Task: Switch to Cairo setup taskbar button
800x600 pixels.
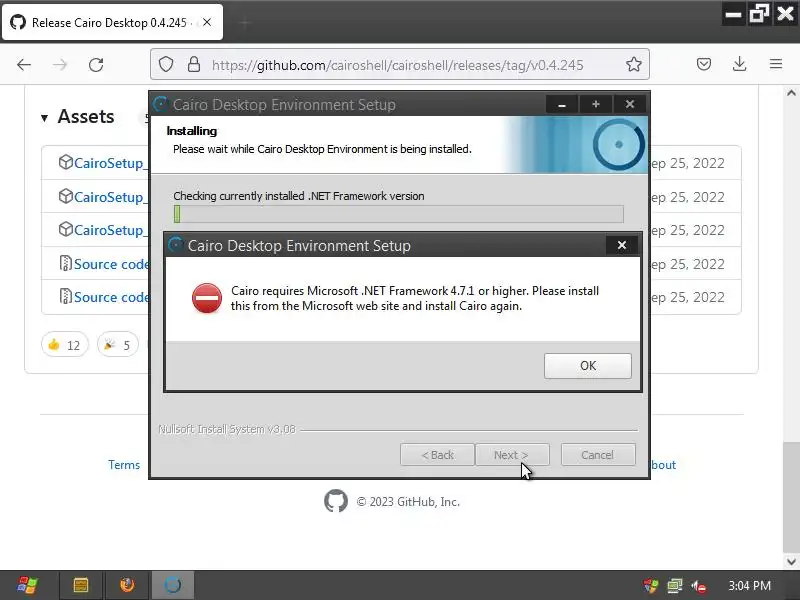Action: pyautogui.click(x=172, y=585)
